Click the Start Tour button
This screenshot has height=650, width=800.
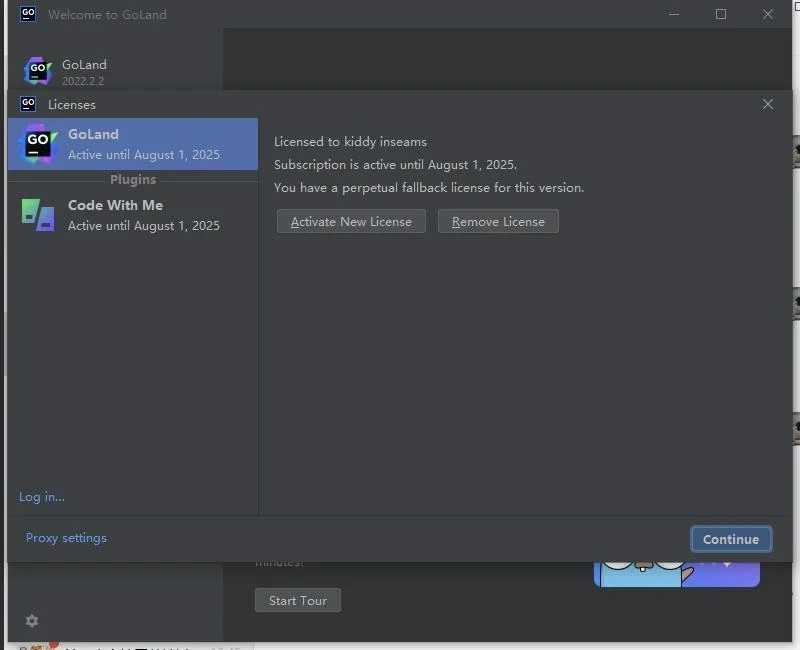[297, 600]
